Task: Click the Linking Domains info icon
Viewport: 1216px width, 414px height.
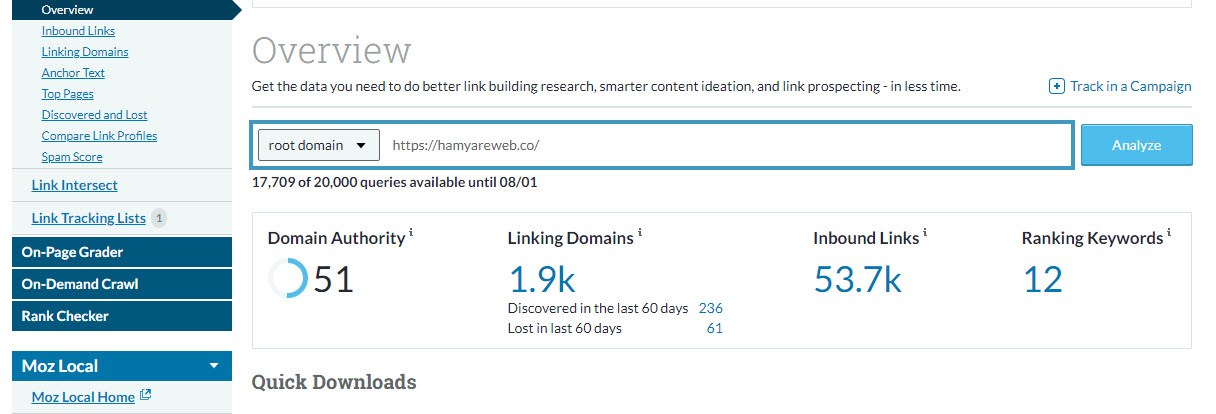Action: pyautogui.click(x=640, y=232)
